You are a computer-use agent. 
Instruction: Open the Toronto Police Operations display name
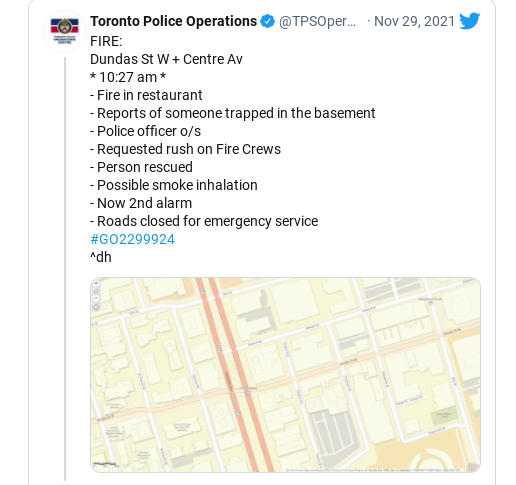pos(173,21)
